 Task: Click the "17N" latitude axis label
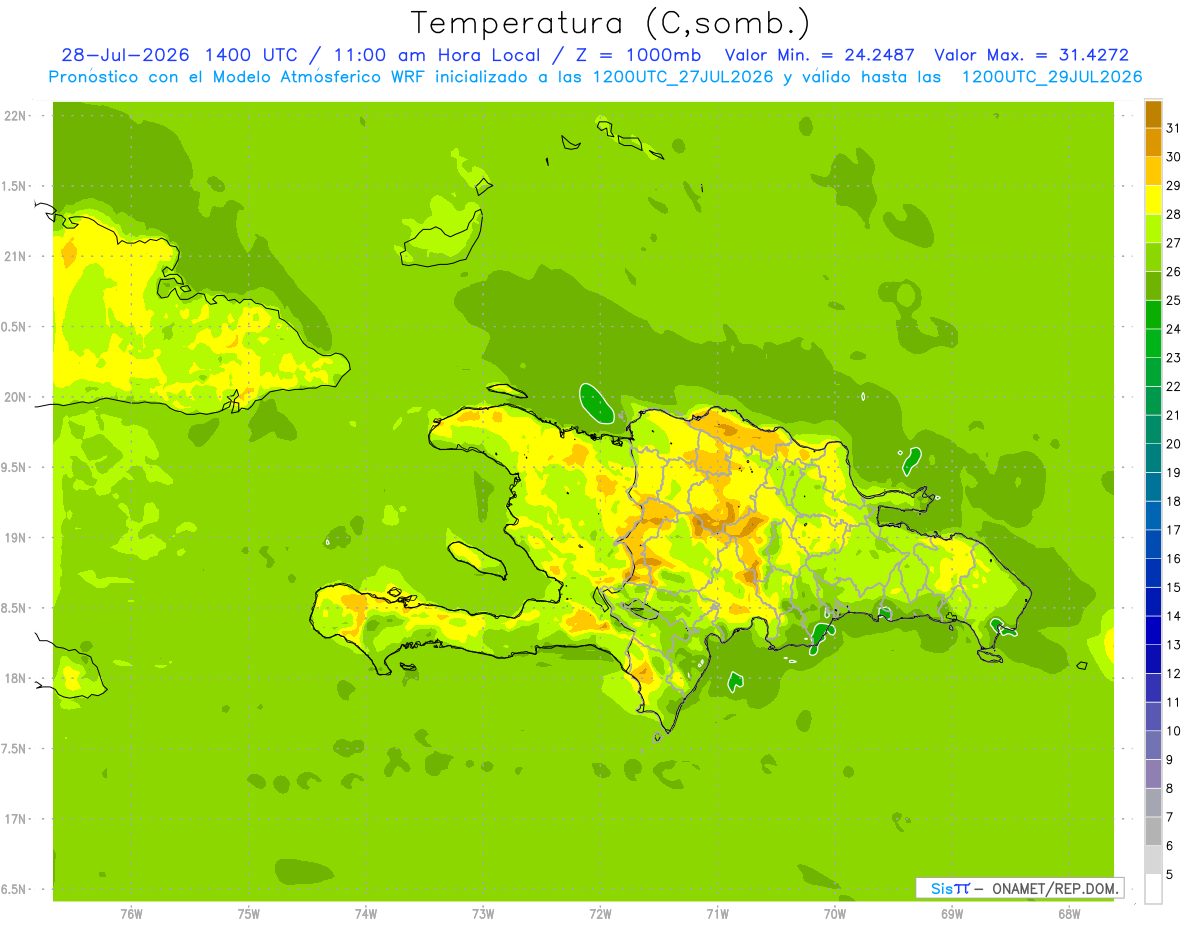click(16, 819)
